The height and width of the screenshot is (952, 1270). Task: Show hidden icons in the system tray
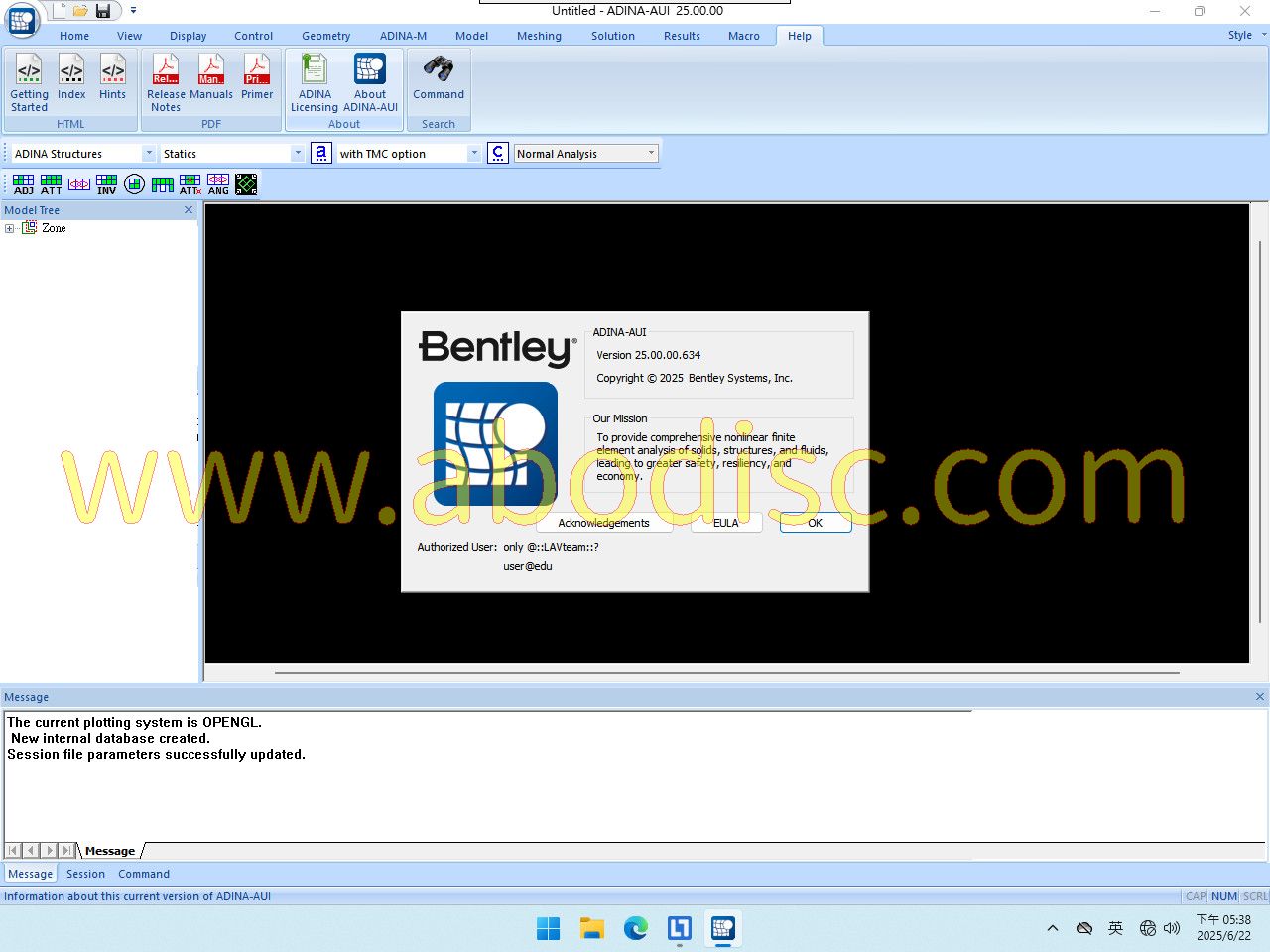point(1053,928)
